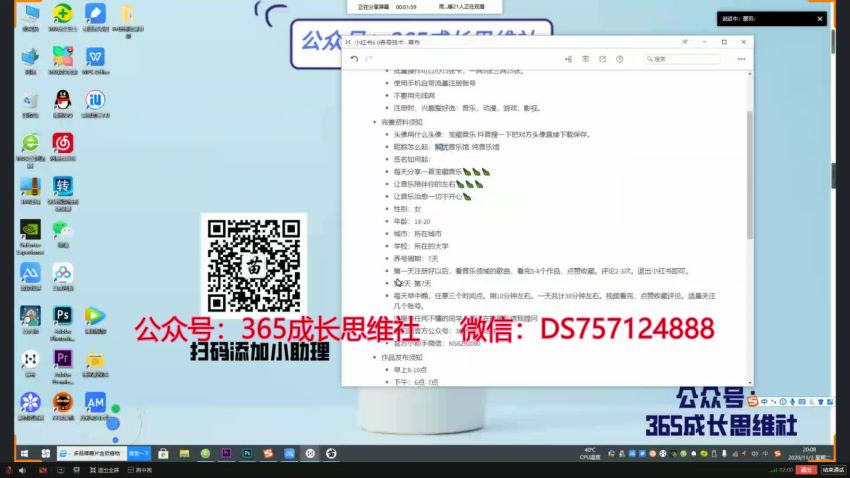Click the 不要用无线网 line

(x=414, y=95)
